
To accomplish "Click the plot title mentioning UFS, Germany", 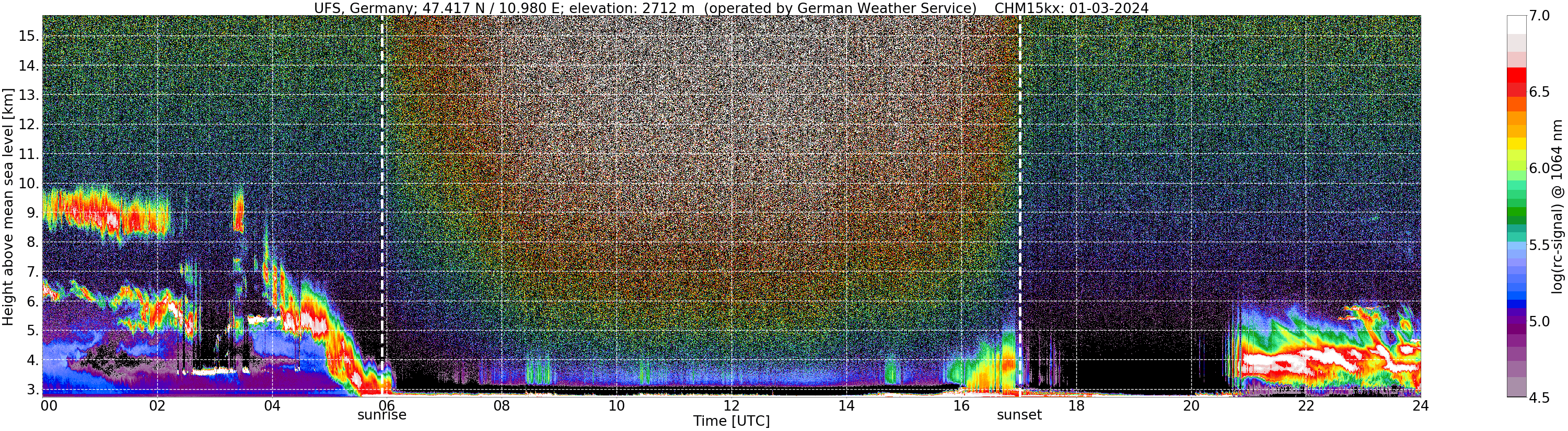I will [645, 8].
